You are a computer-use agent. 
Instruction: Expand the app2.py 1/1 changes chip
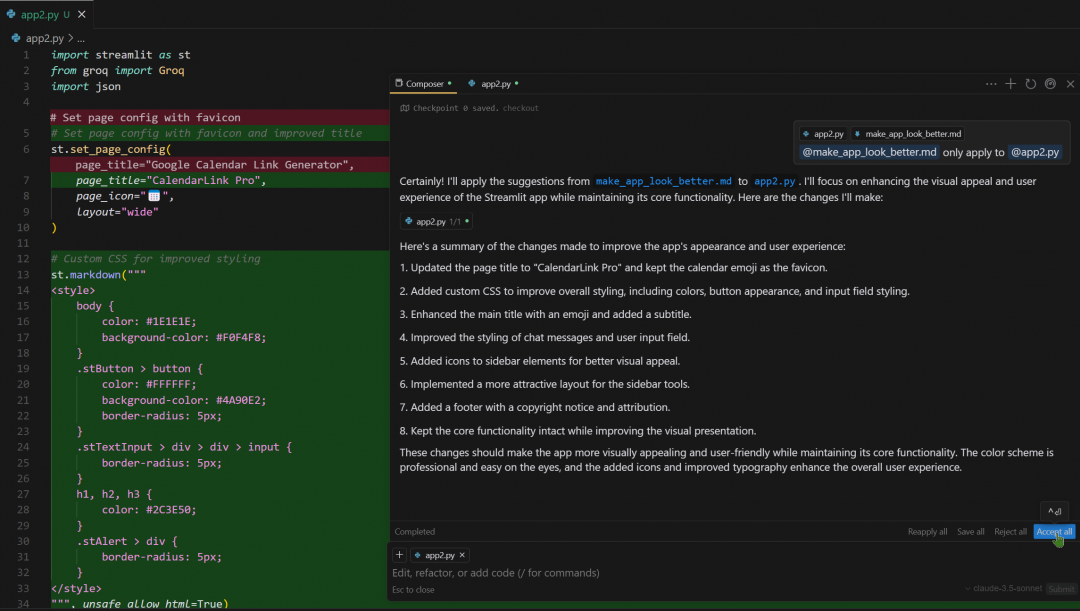[437, 222]
